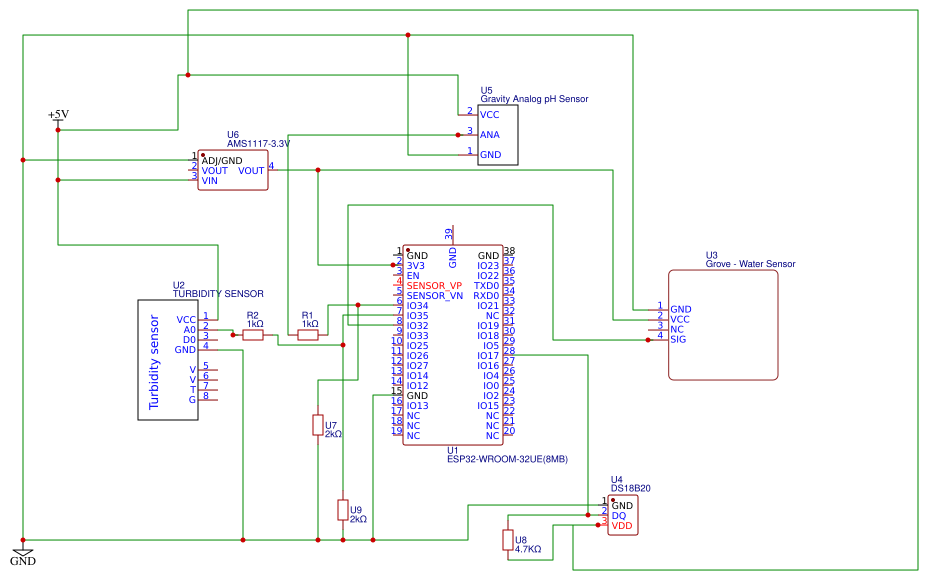Image resolution: width=928 pixels, height=580 pixels.
Task: Click the red VDD pin label
Action: pyautogui.click(x=622, y=526)
